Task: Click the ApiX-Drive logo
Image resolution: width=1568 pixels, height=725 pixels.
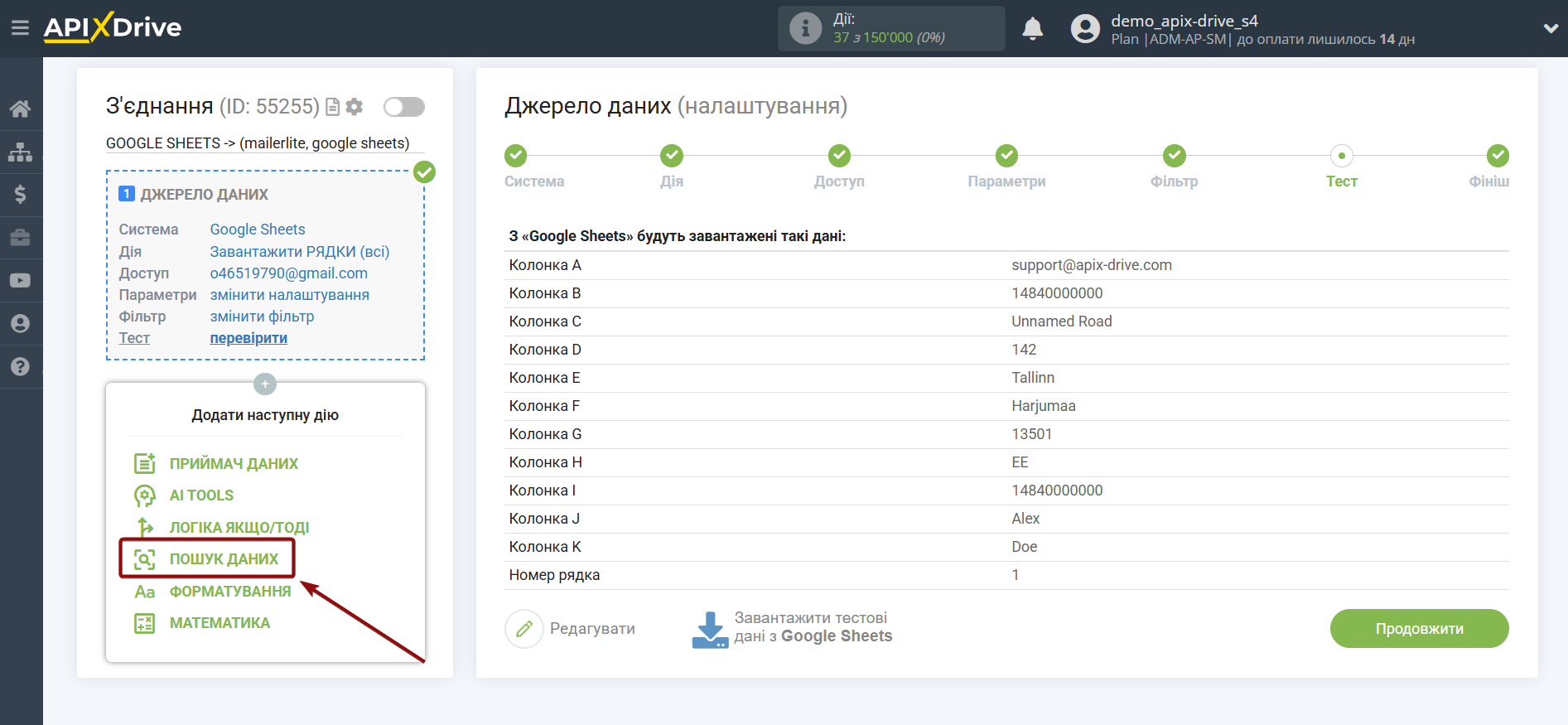Action: tap(113, 27)
